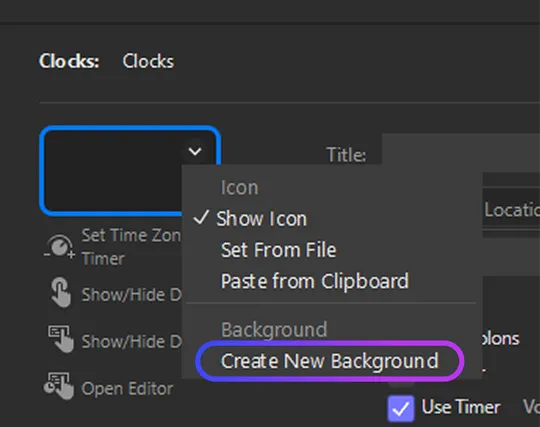Viewport: 540px width, 427px height.
Task: Click the Show Icon menu text
Action: 261,219
